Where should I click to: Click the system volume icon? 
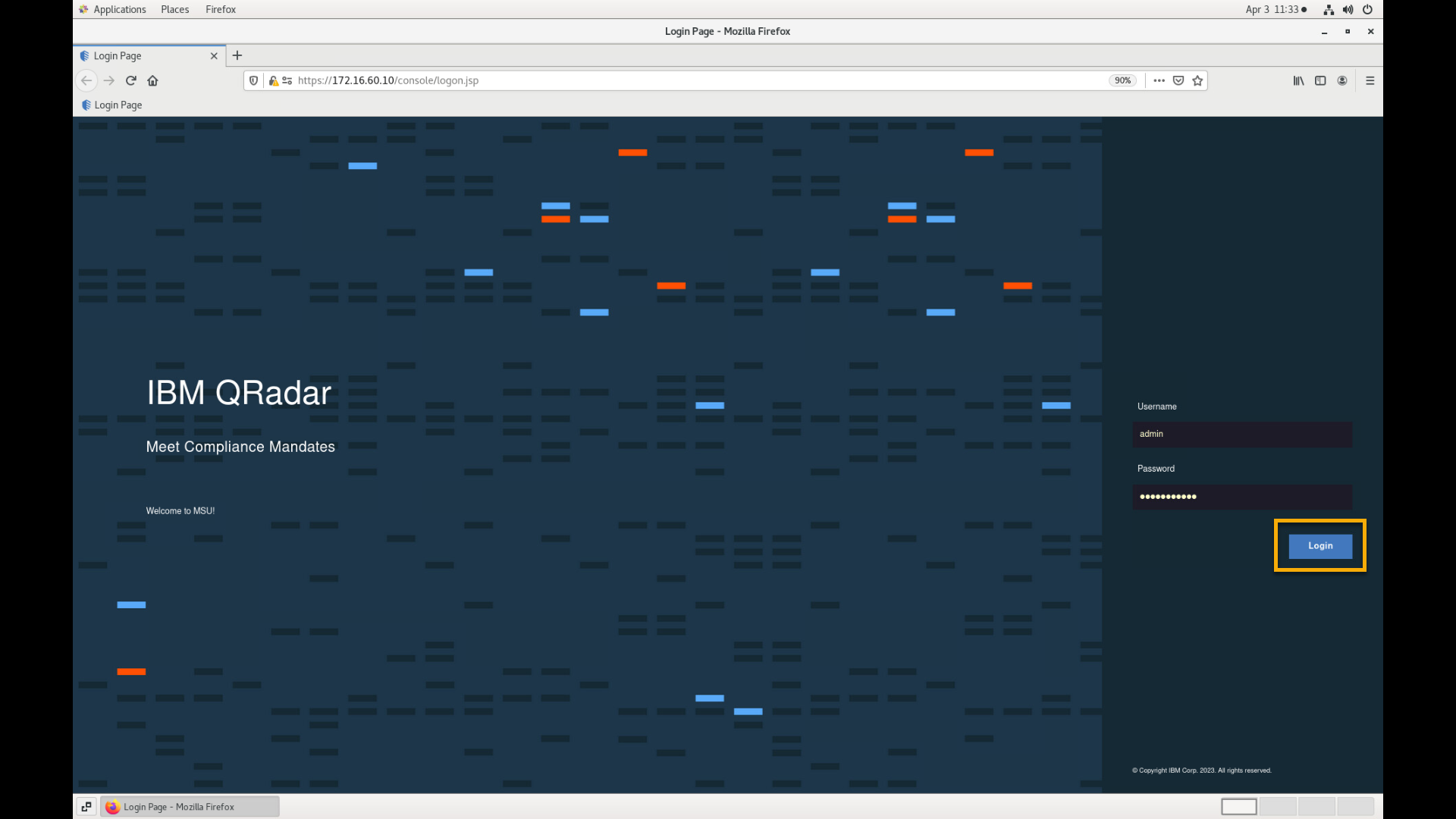pos(1348,10)
